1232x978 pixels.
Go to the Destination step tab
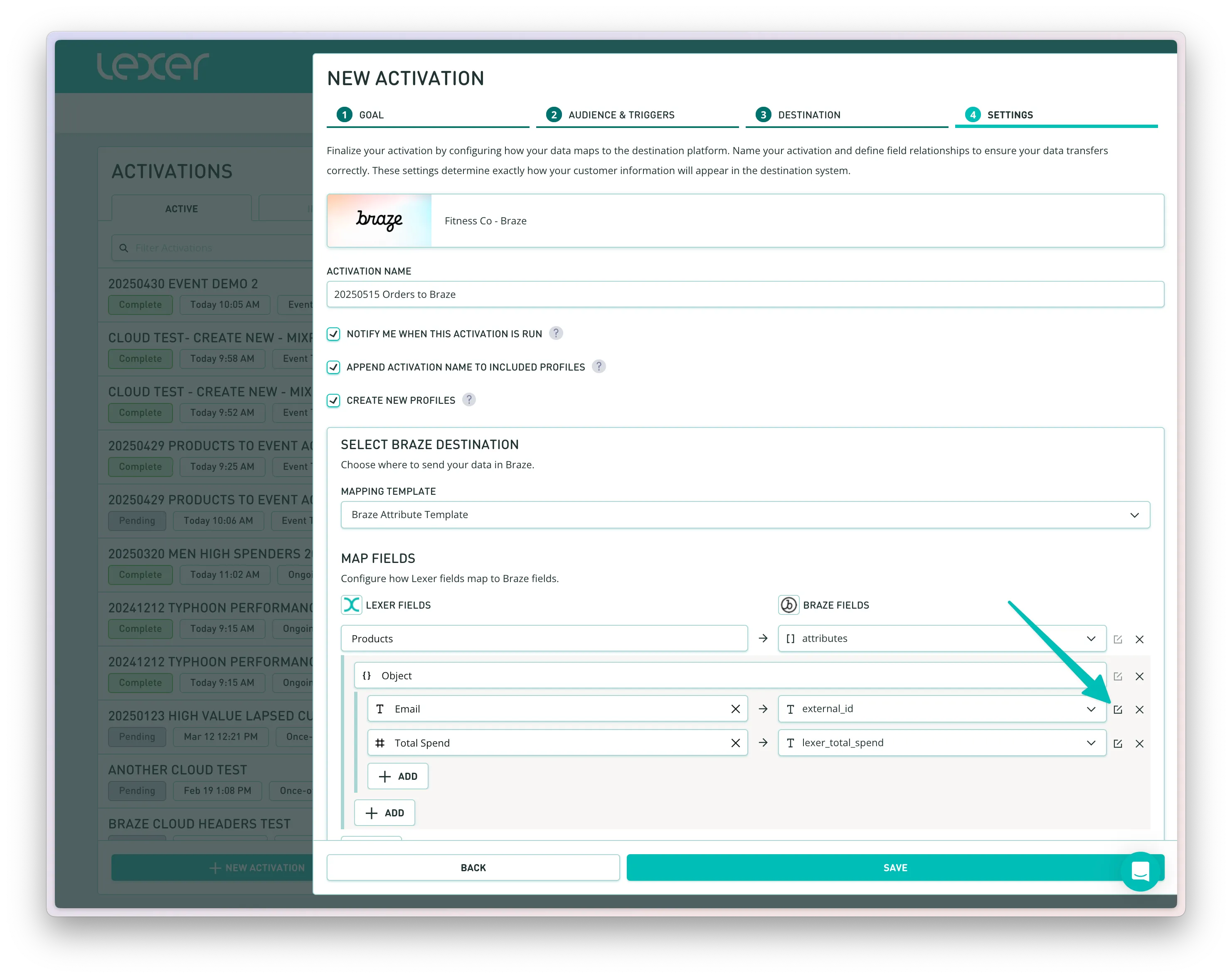pos(808,115)
